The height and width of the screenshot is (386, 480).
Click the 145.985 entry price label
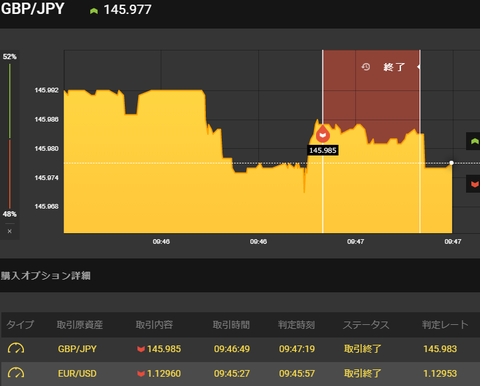(x=323, y=150)
